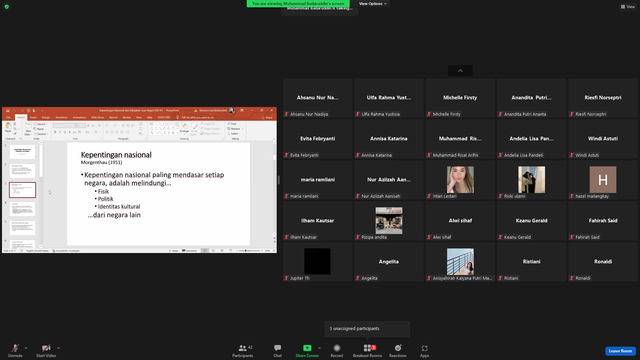The width and height of the screenshot is (640, 360).
Task: Open the Select dropdown in Editing group
Action: click(x=233, y=133)
